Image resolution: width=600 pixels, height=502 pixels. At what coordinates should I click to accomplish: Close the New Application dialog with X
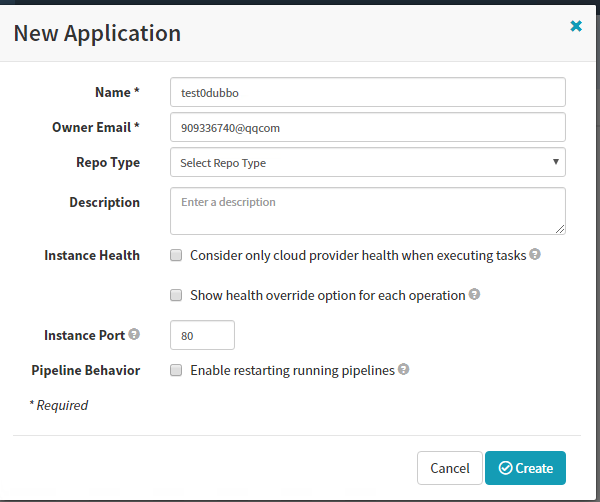pyautogui.click(x=576, y=27)
